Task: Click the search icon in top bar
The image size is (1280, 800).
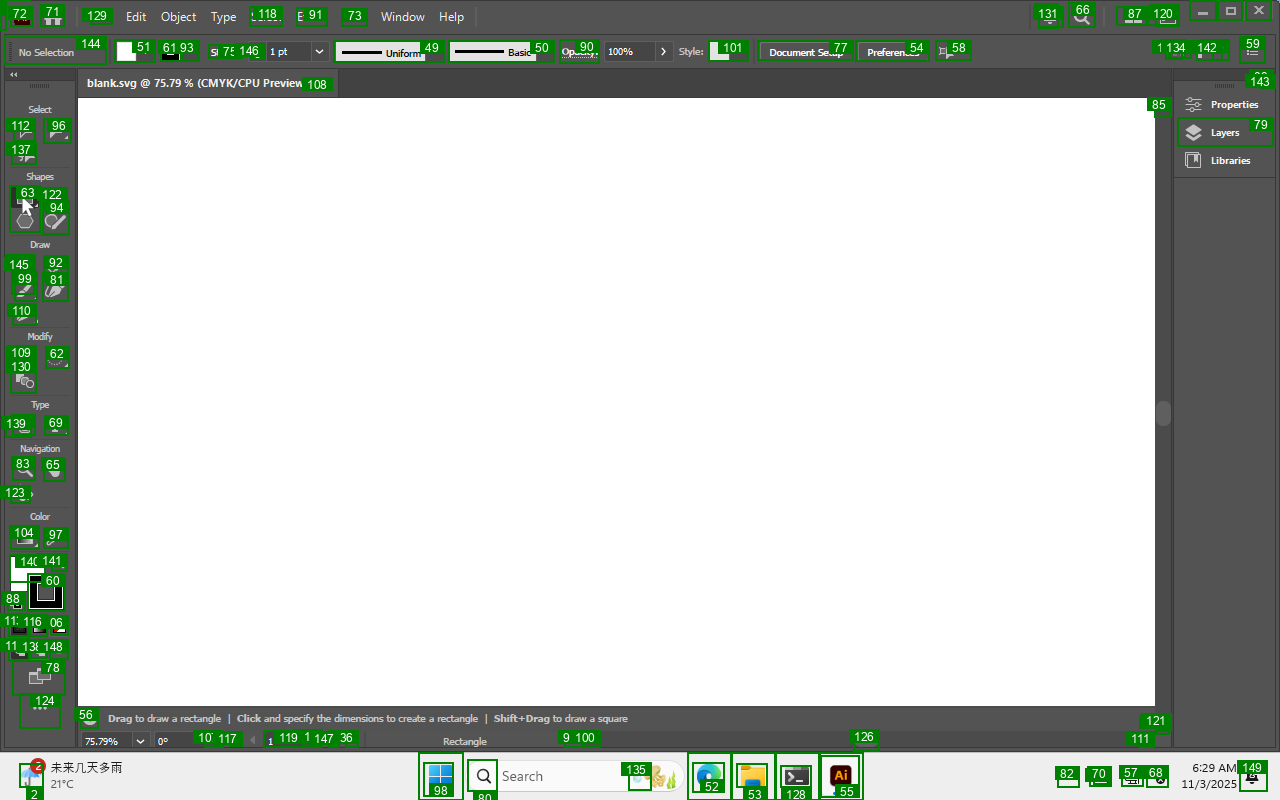Action: pyautogui.click(x=1081, y=15)
